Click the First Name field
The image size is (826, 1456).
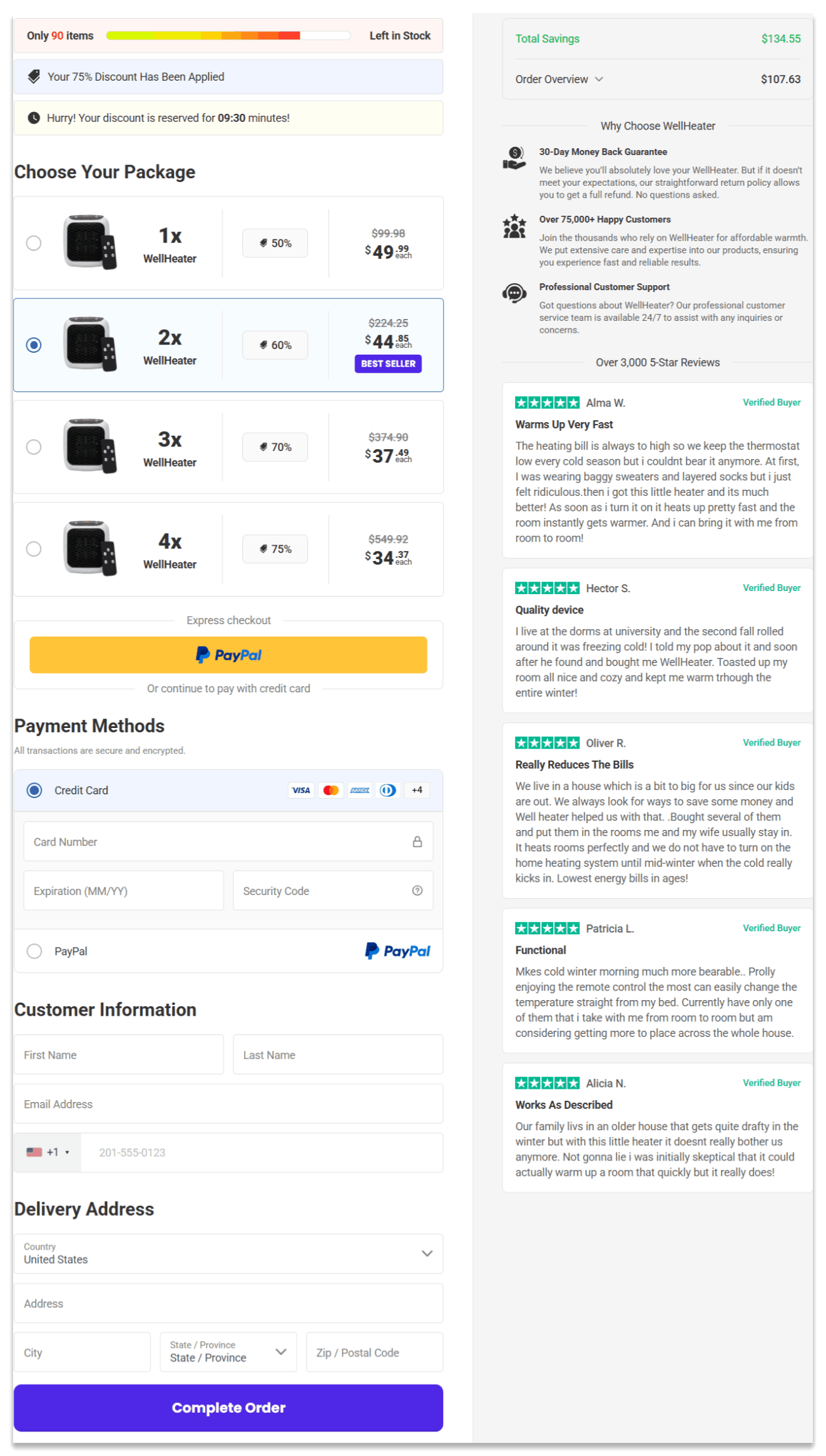pos(118,1054)
